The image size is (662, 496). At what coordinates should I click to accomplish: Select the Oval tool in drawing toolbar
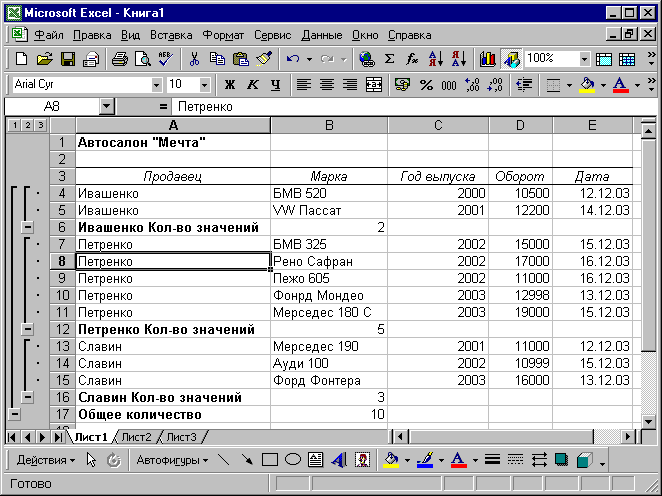coord(293,460)
